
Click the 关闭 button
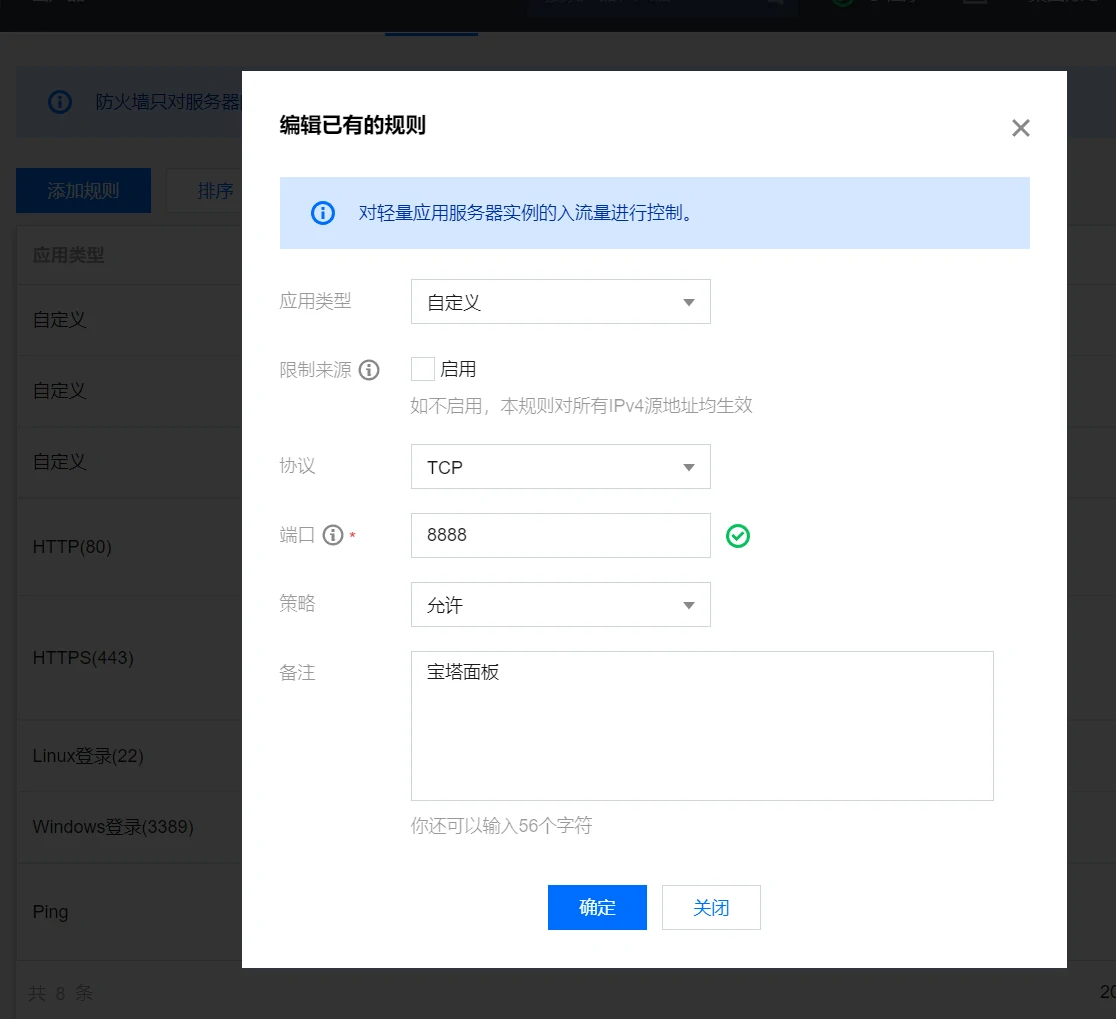coord(711,907)
